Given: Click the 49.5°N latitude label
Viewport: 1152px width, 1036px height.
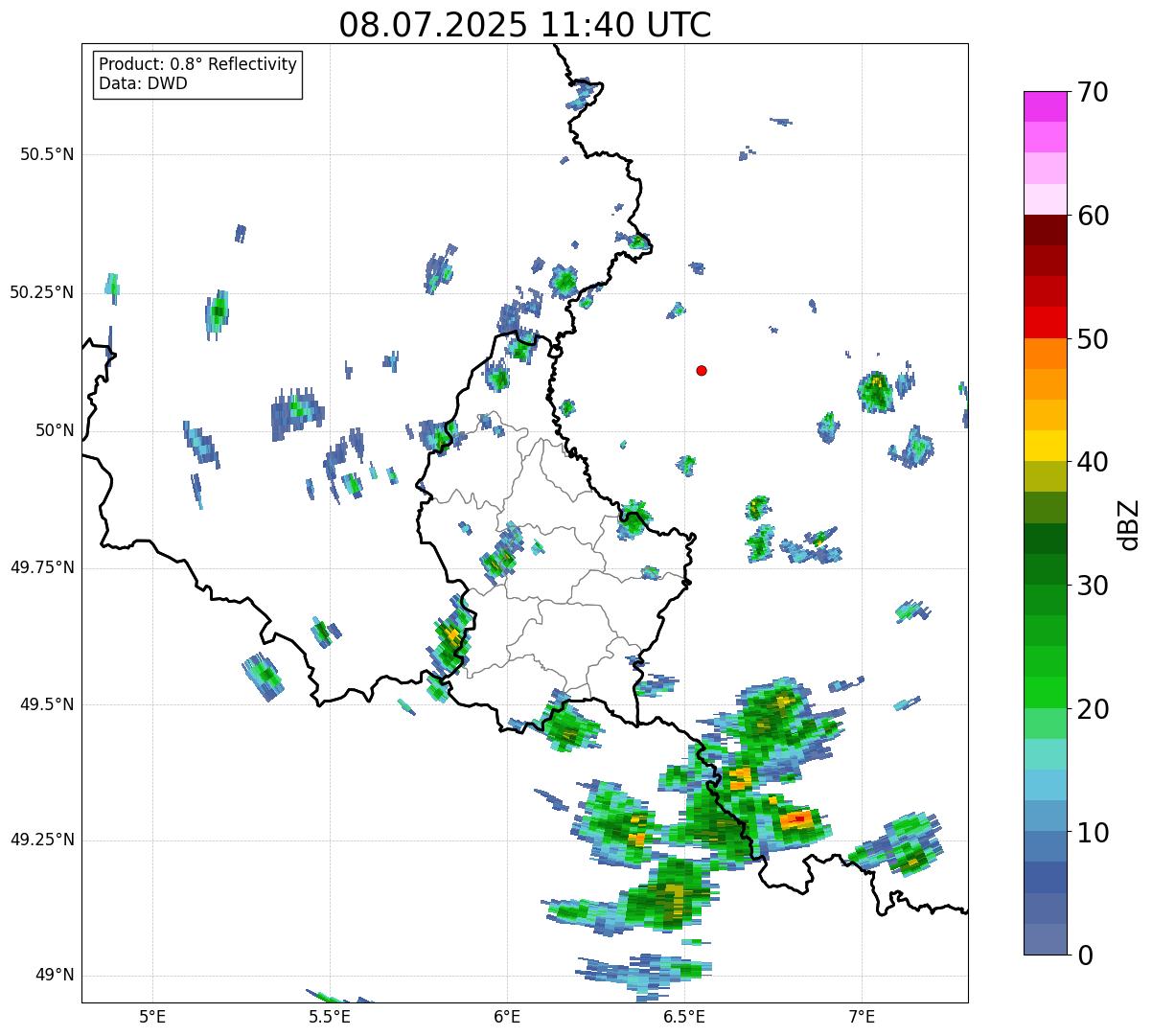Looking at the screenshot, I should click(47, 704).
